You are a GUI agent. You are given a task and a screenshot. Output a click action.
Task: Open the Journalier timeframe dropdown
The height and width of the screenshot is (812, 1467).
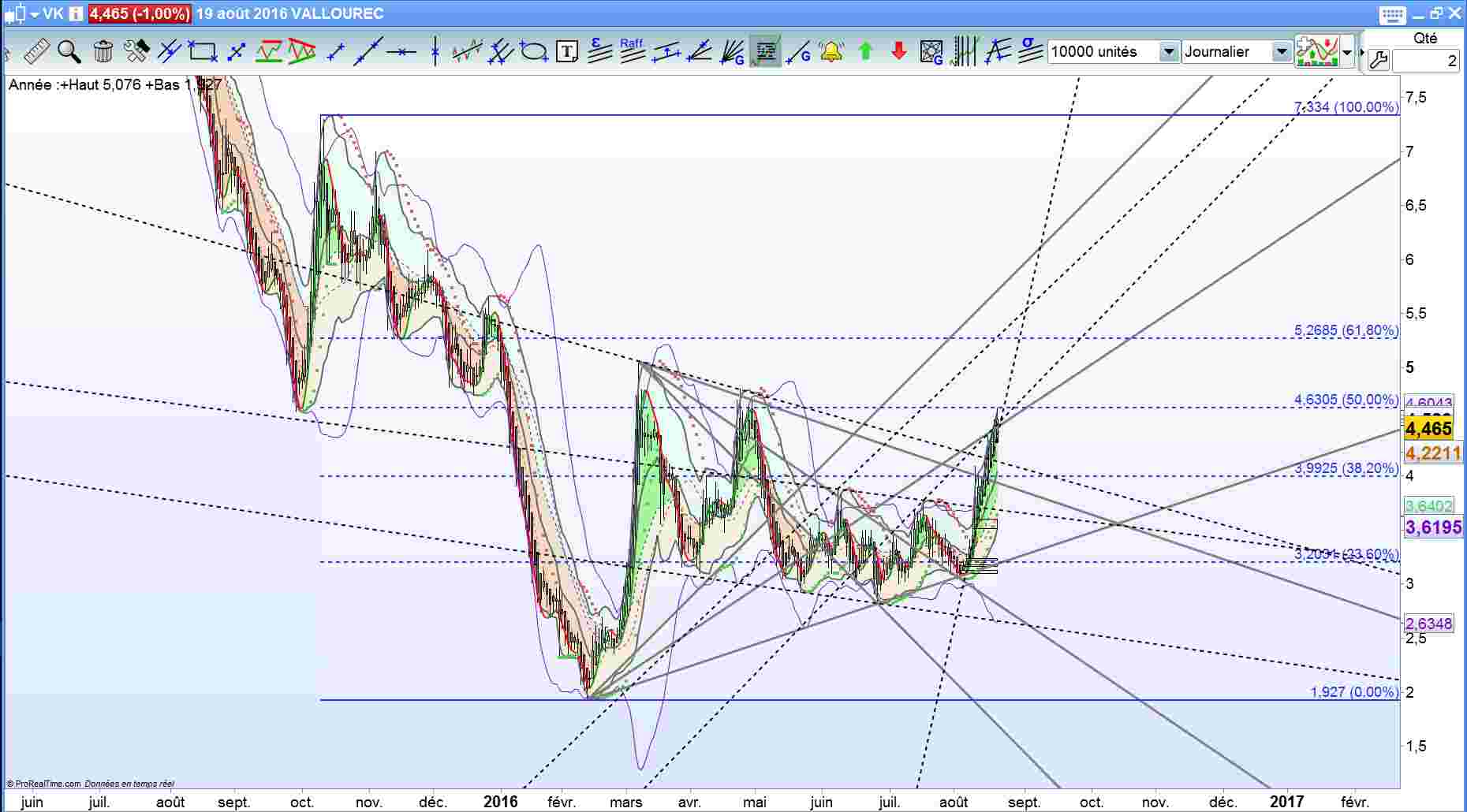[1236, 52]
